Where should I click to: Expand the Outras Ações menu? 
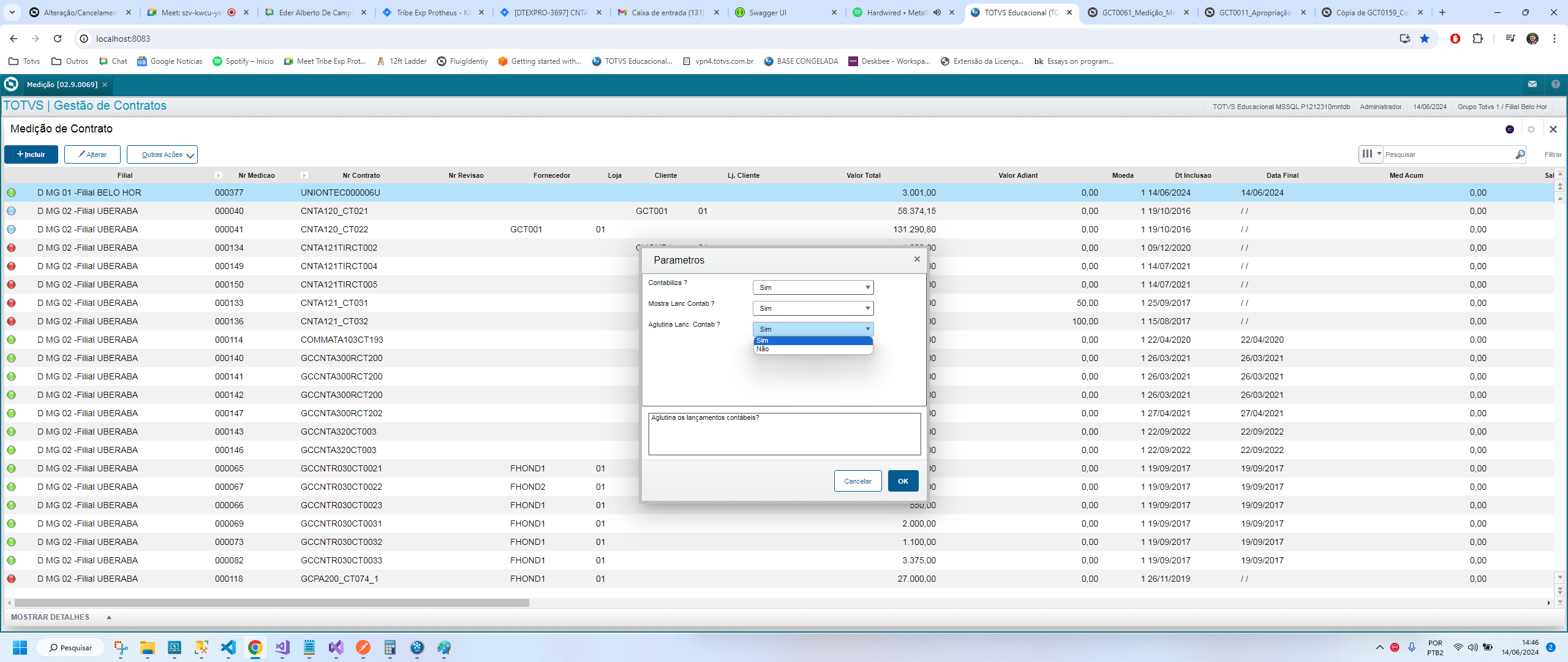click(162, 154)
